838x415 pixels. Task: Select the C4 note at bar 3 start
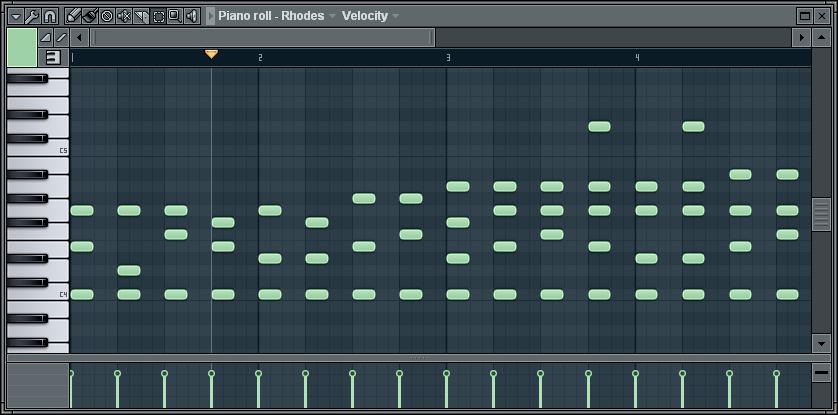(x=458, y=294)
